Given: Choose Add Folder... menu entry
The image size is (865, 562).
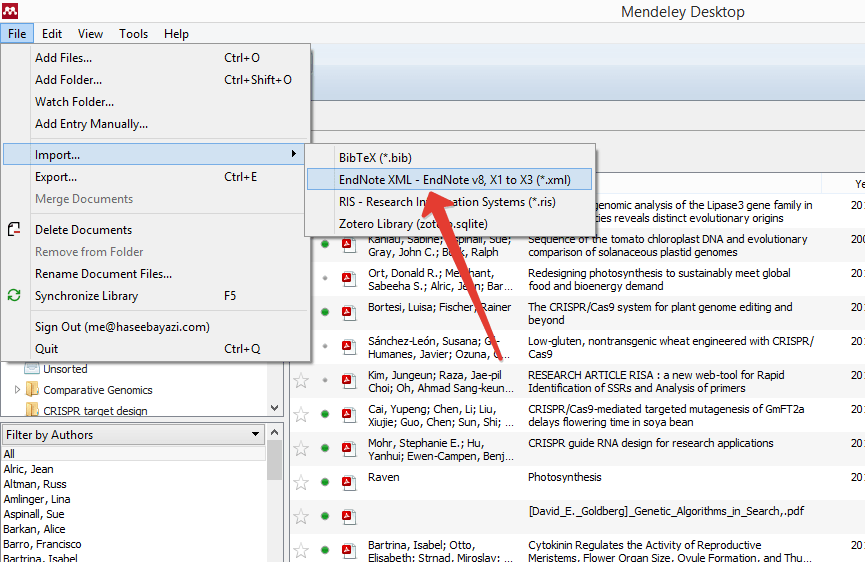Looking at the screenshot, I should click(x=156, y=79).
